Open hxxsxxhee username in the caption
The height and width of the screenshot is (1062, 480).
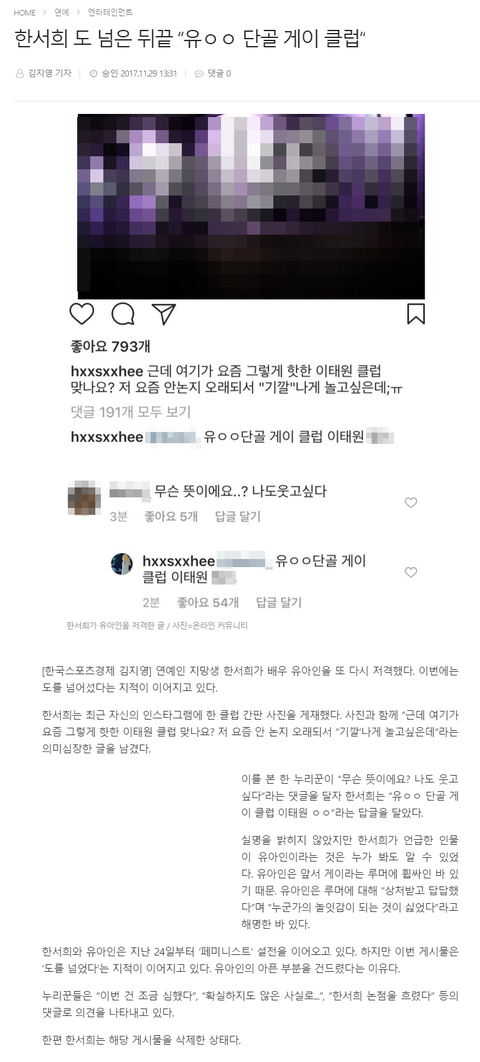tap(106, 371)
